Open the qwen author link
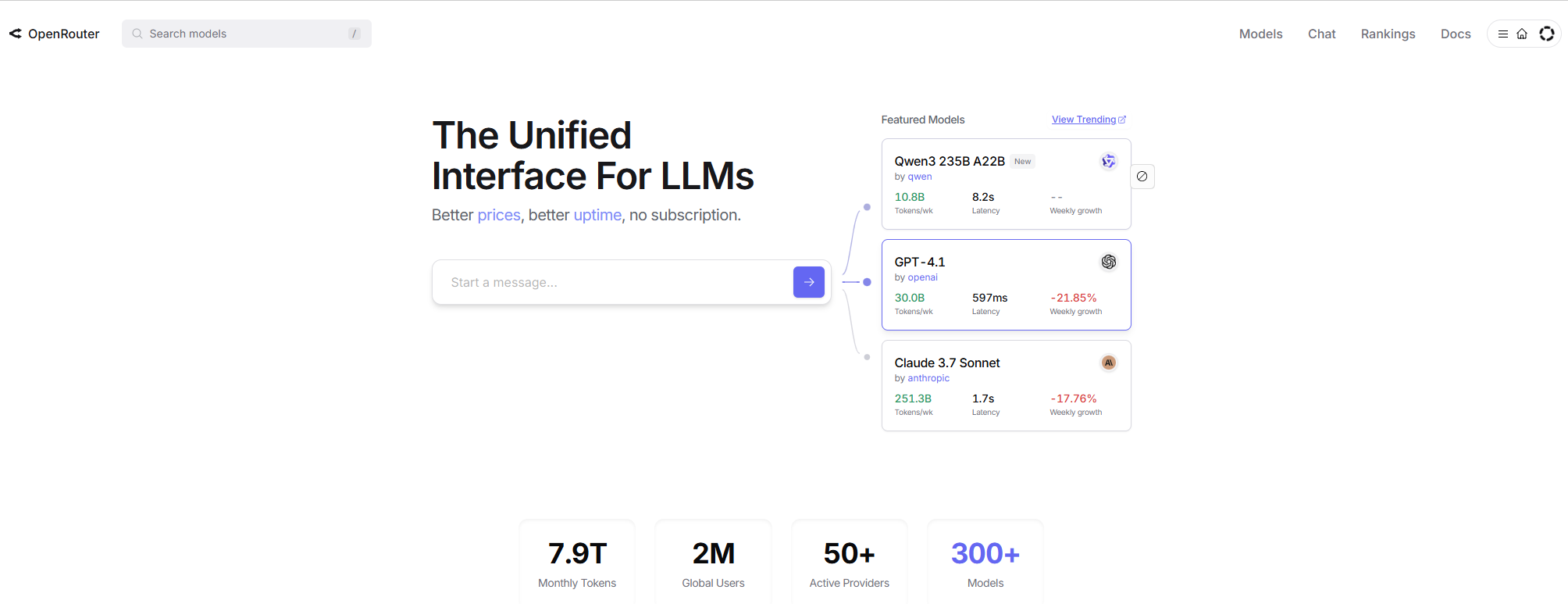The image size is (1568, 604). tap(920, 177)
